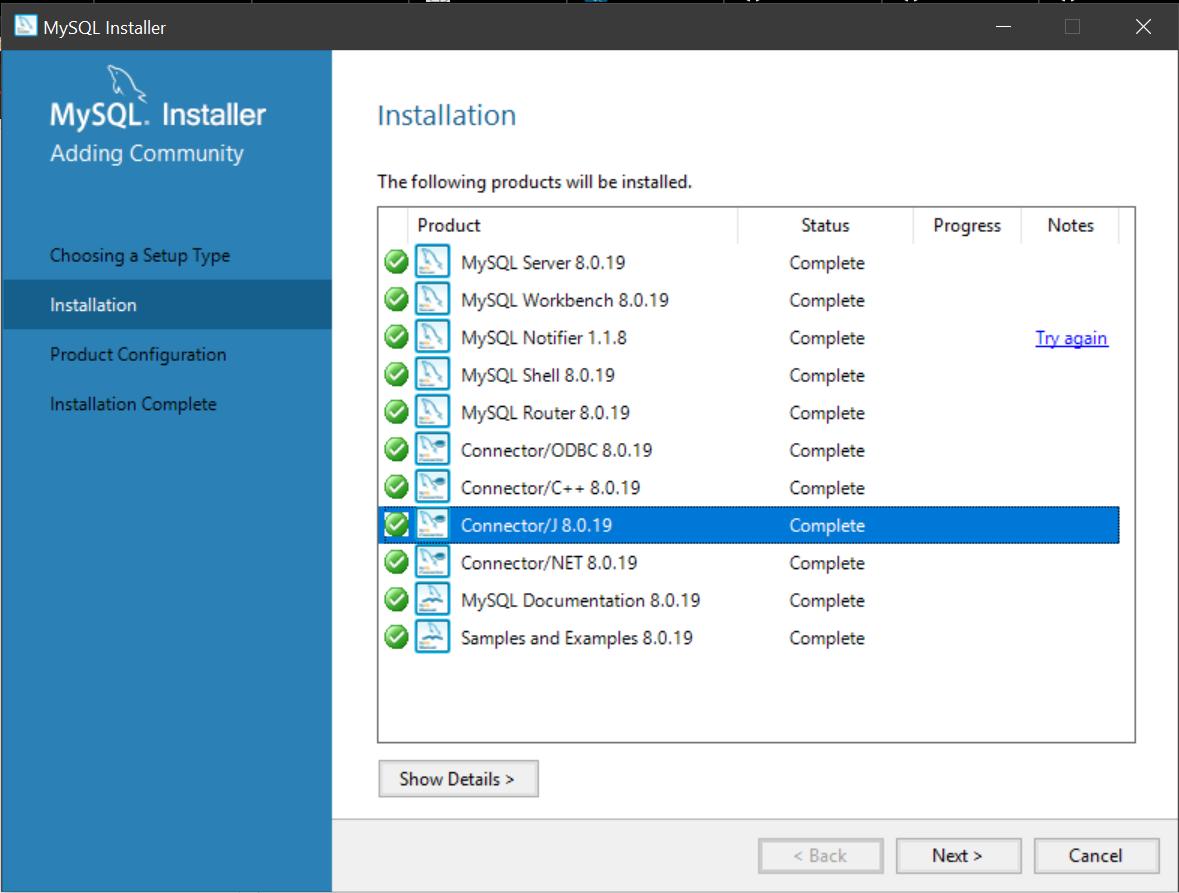Viewport: 1179px width, 893px height.
Task: Click green checkmark beside MySQL Documentation
Action: click(396, 600)
